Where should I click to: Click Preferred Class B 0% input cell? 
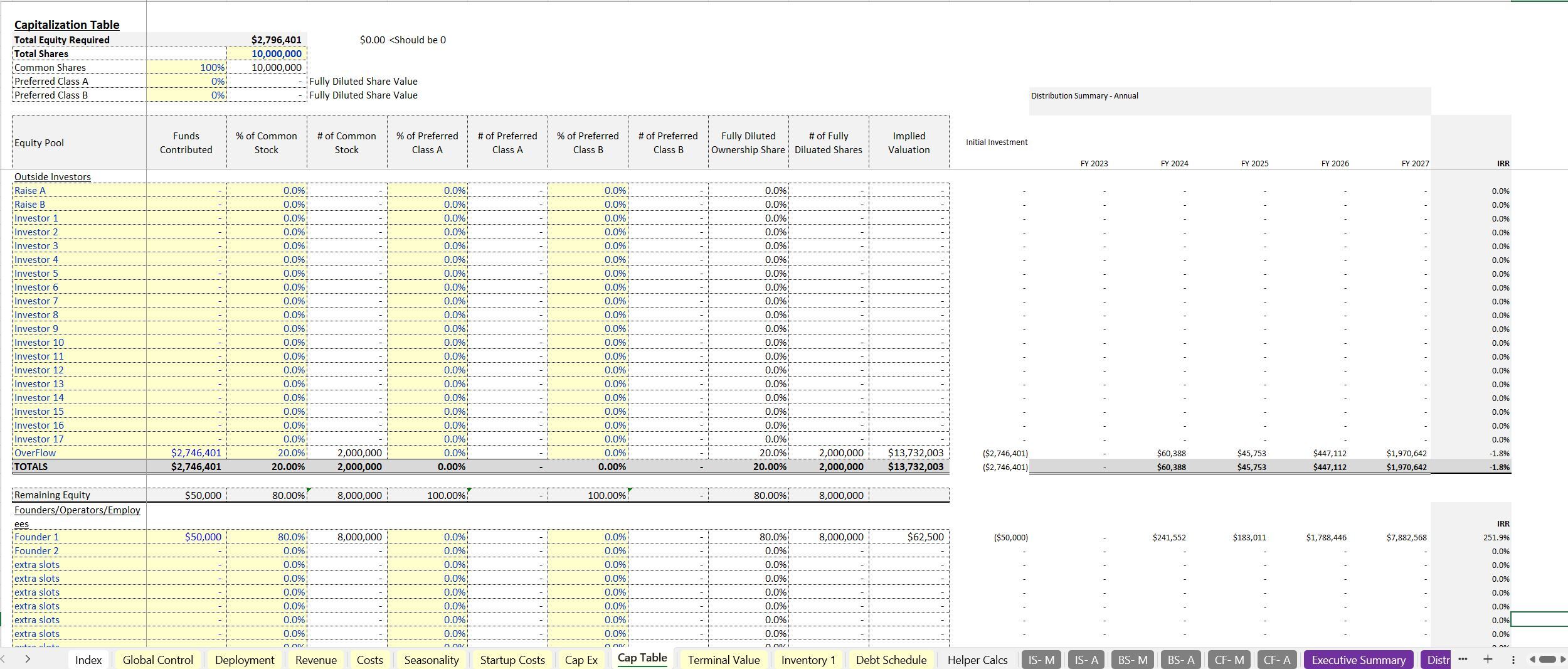click(x=187, y=95)
